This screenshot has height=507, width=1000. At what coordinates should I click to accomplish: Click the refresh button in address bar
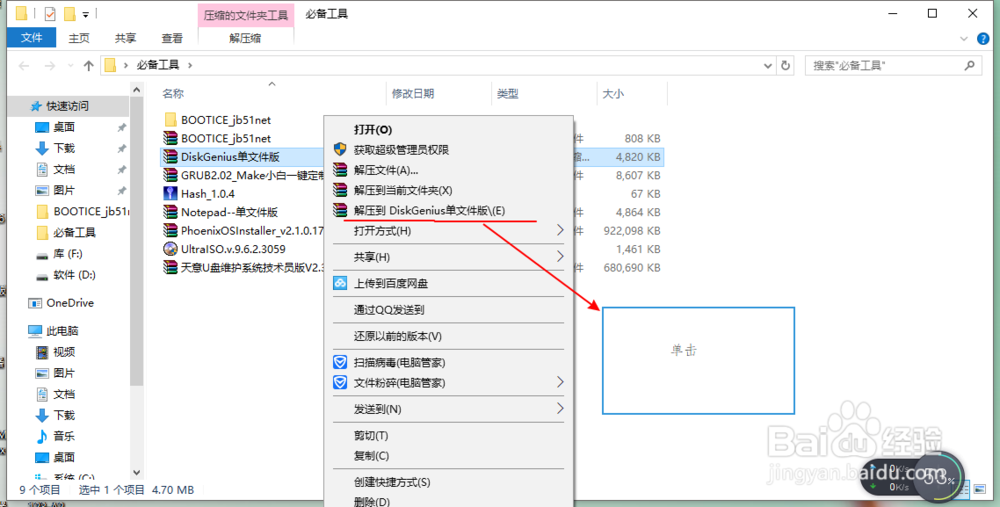pos(786,65)
